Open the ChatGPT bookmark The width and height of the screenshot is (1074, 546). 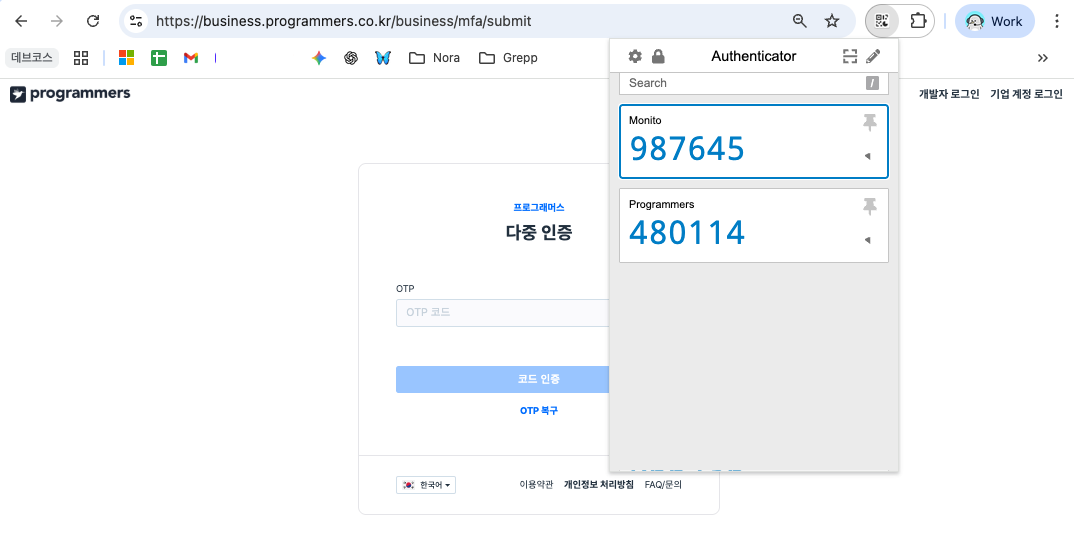pyautogui.click(x=351, y=58)
